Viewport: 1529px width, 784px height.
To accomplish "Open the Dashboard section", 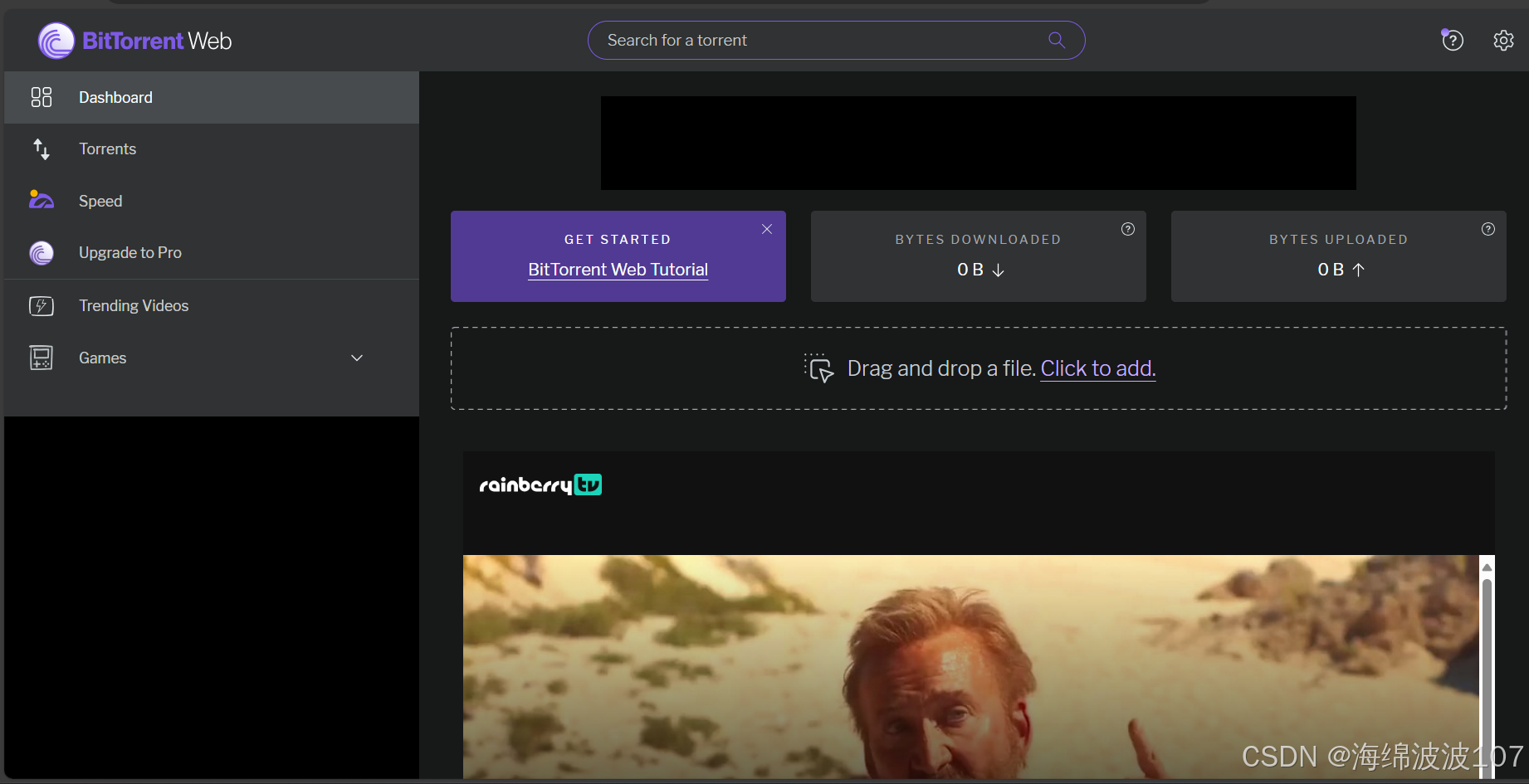I will 212,97.
